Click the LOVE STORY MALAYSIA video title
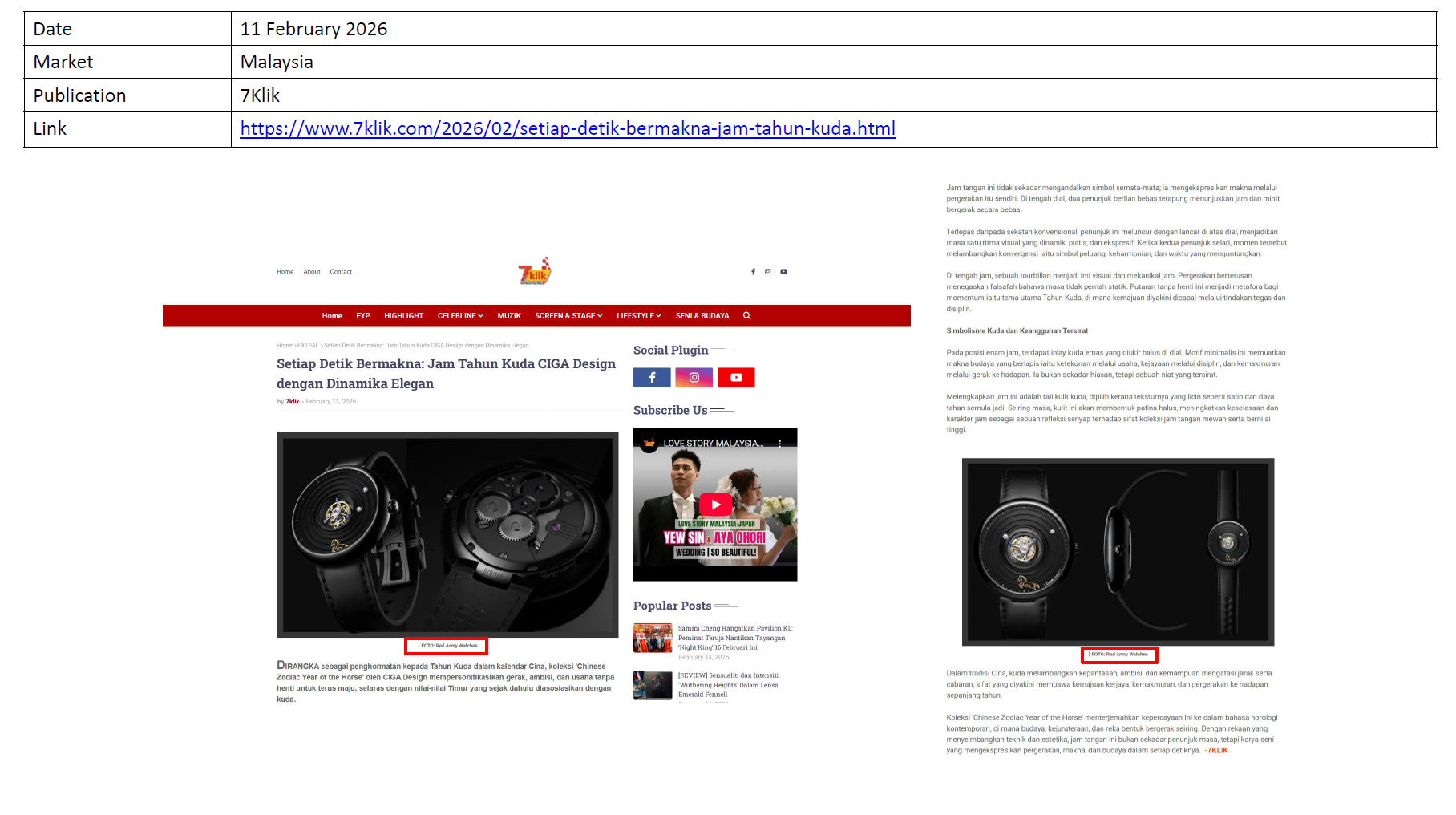1456x815 pixels. pyautogui.click(x=713, y=444)
